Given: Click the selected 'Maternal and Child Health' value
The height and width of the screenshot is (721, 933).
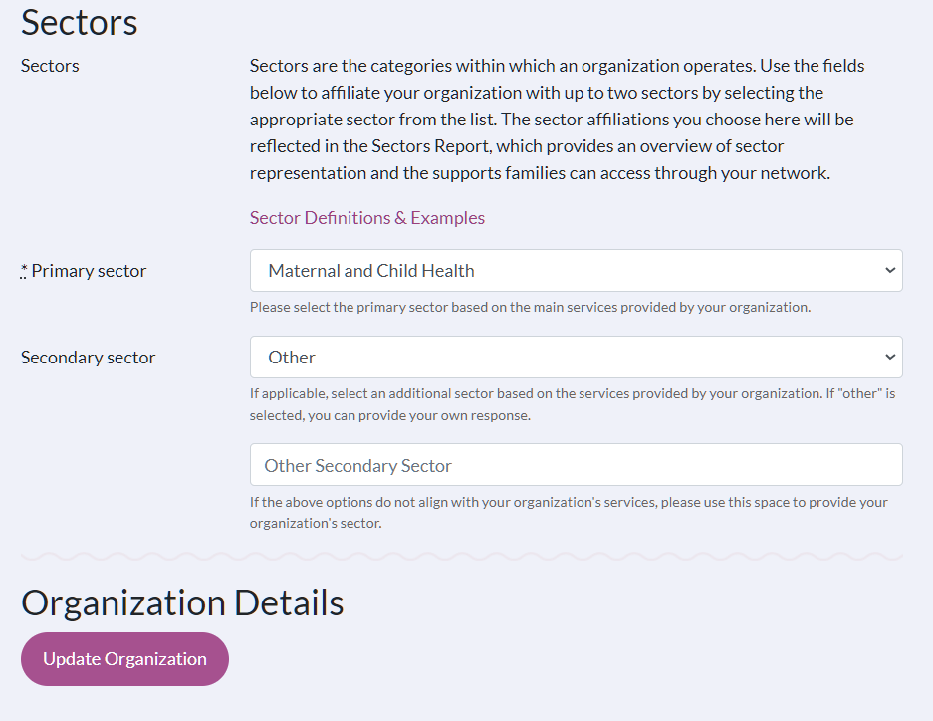Looking at the screenshot, I should pyautogui.click(x=371, y=271).
